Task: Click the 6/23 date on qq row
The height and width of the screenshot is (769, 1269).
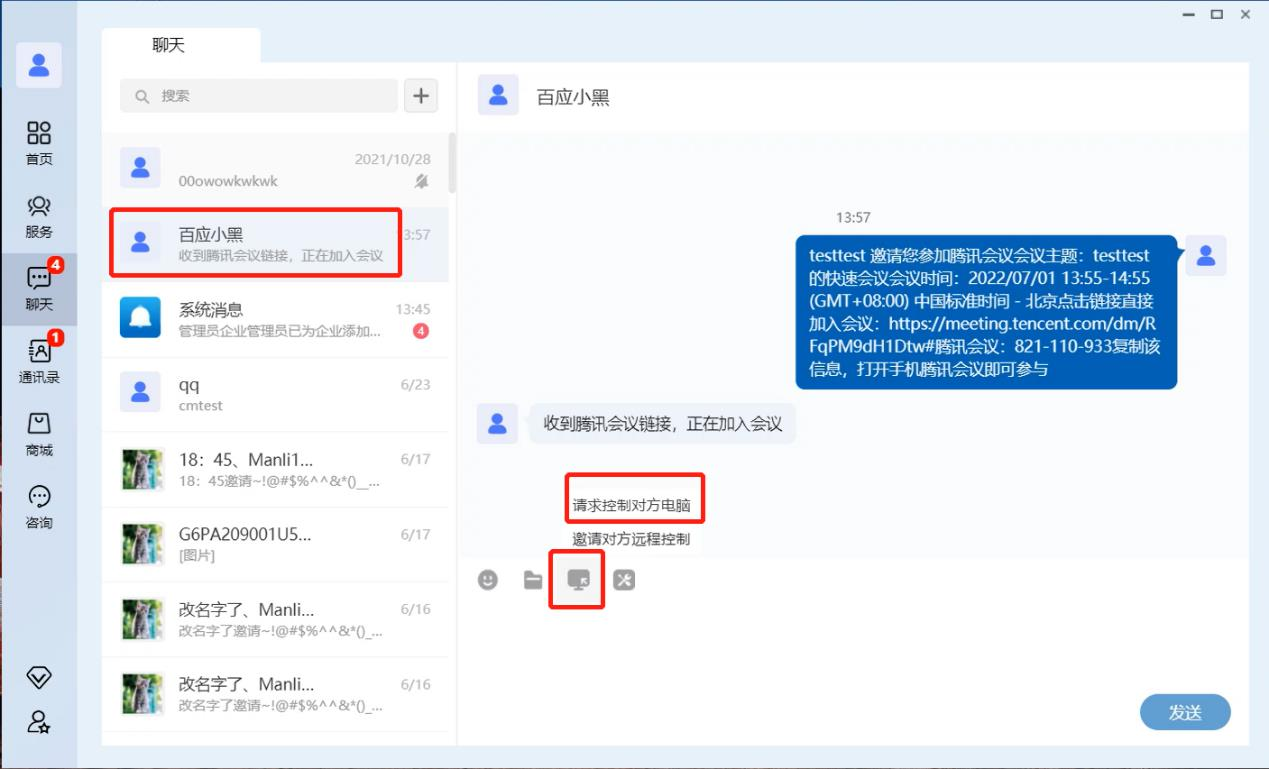Action: [416, 384]
